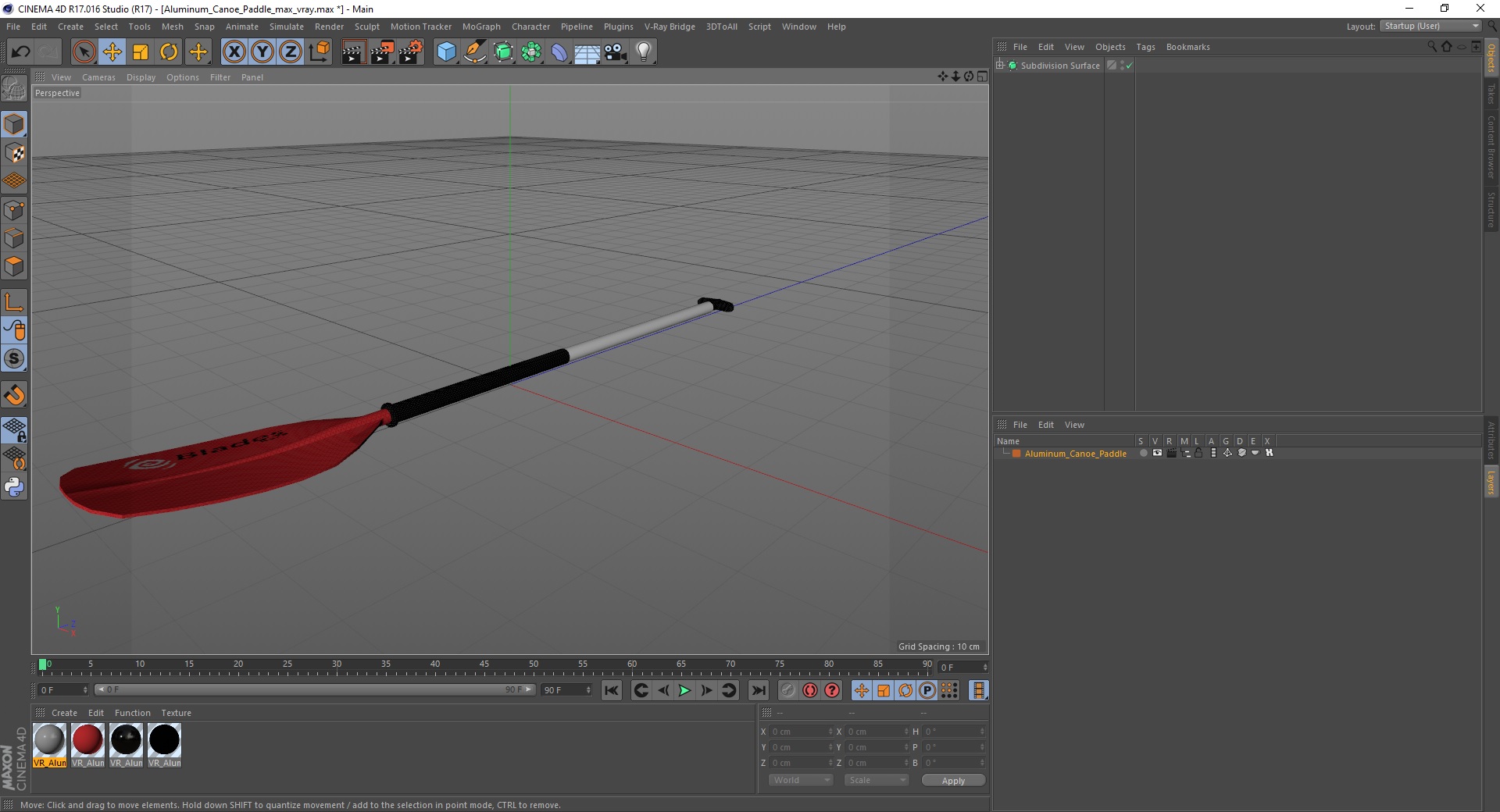Screen dimensions: 1500x812
Task: Step the end frame 90 F spinner
Action: point(588,690)
